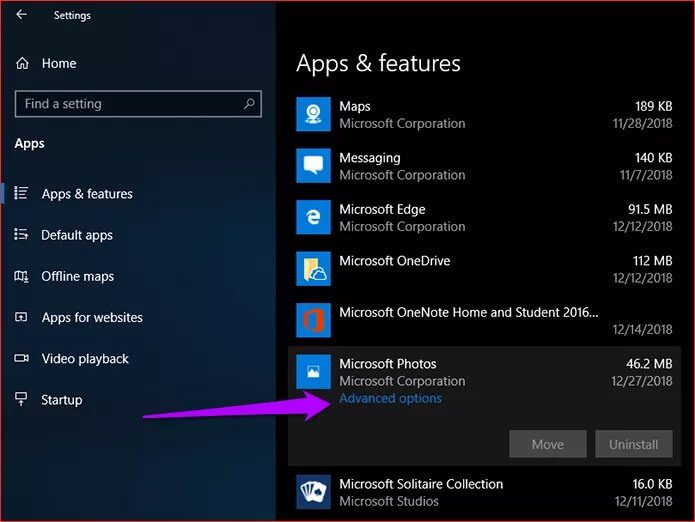The width and height of the screenshot is (695, 522).
Task: Click the 16.0 KB size value
Action: [x=652, y=484]
